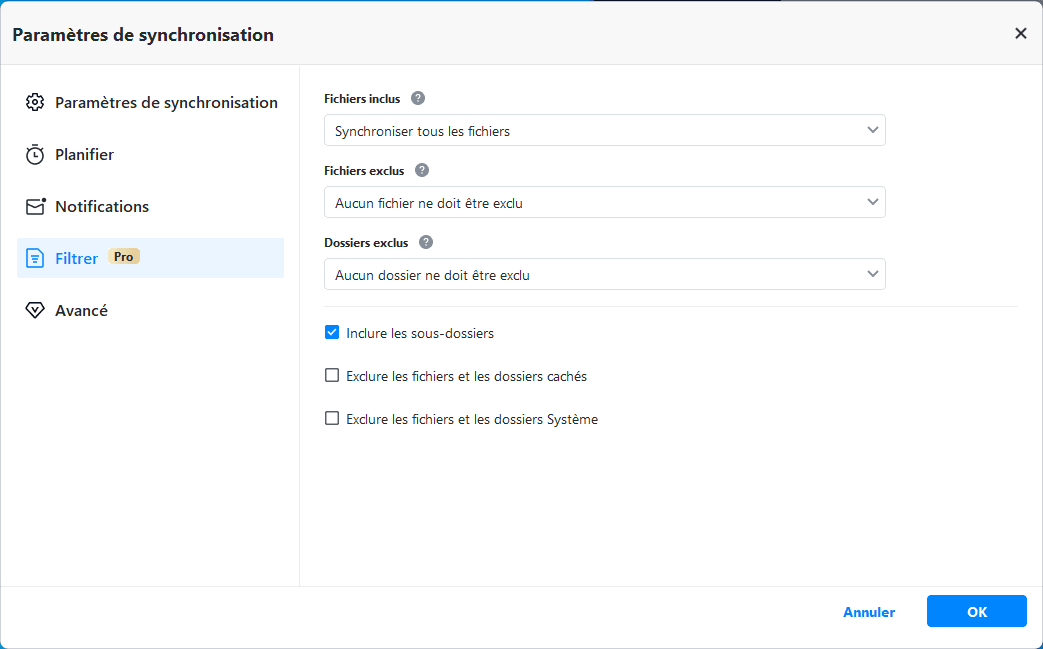Click the Planifier clock icon

click(35, 155)
